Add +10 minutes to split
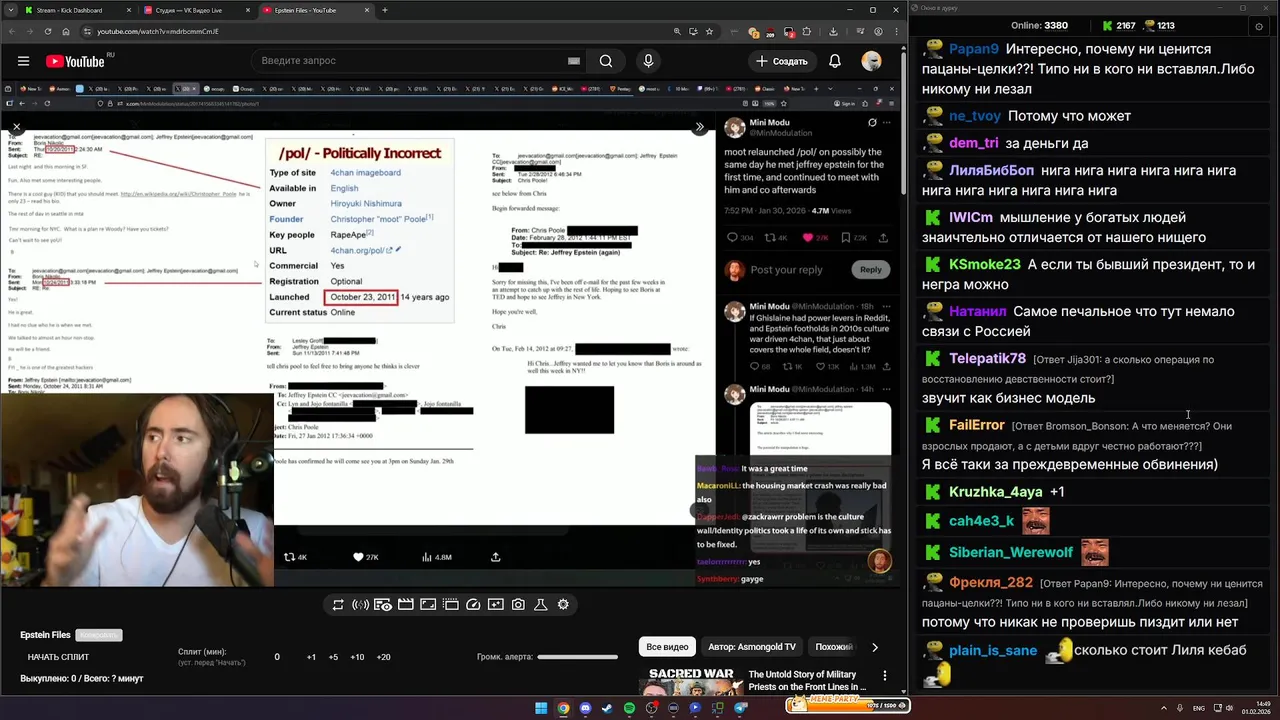This screenshot has width=1280, height=720. pyautogui.click(x=357, y=657)
